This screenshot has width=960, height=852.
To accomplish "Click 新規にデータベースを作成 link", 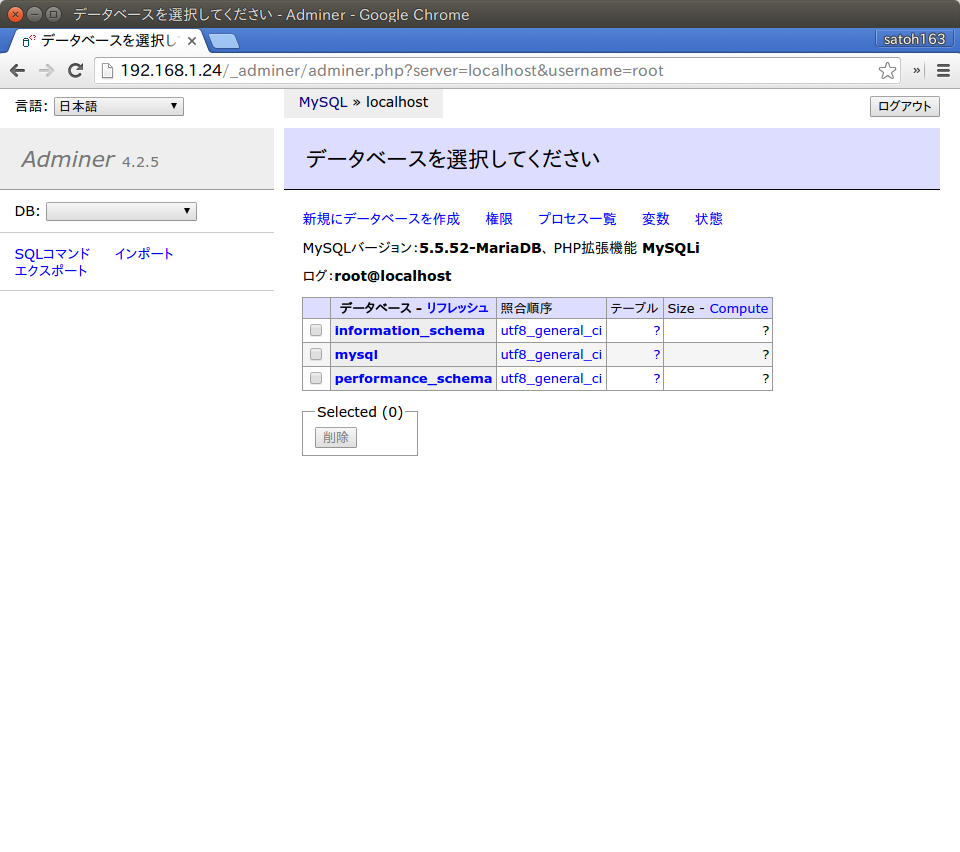I will pyautogui.click(x=381, y=219).
